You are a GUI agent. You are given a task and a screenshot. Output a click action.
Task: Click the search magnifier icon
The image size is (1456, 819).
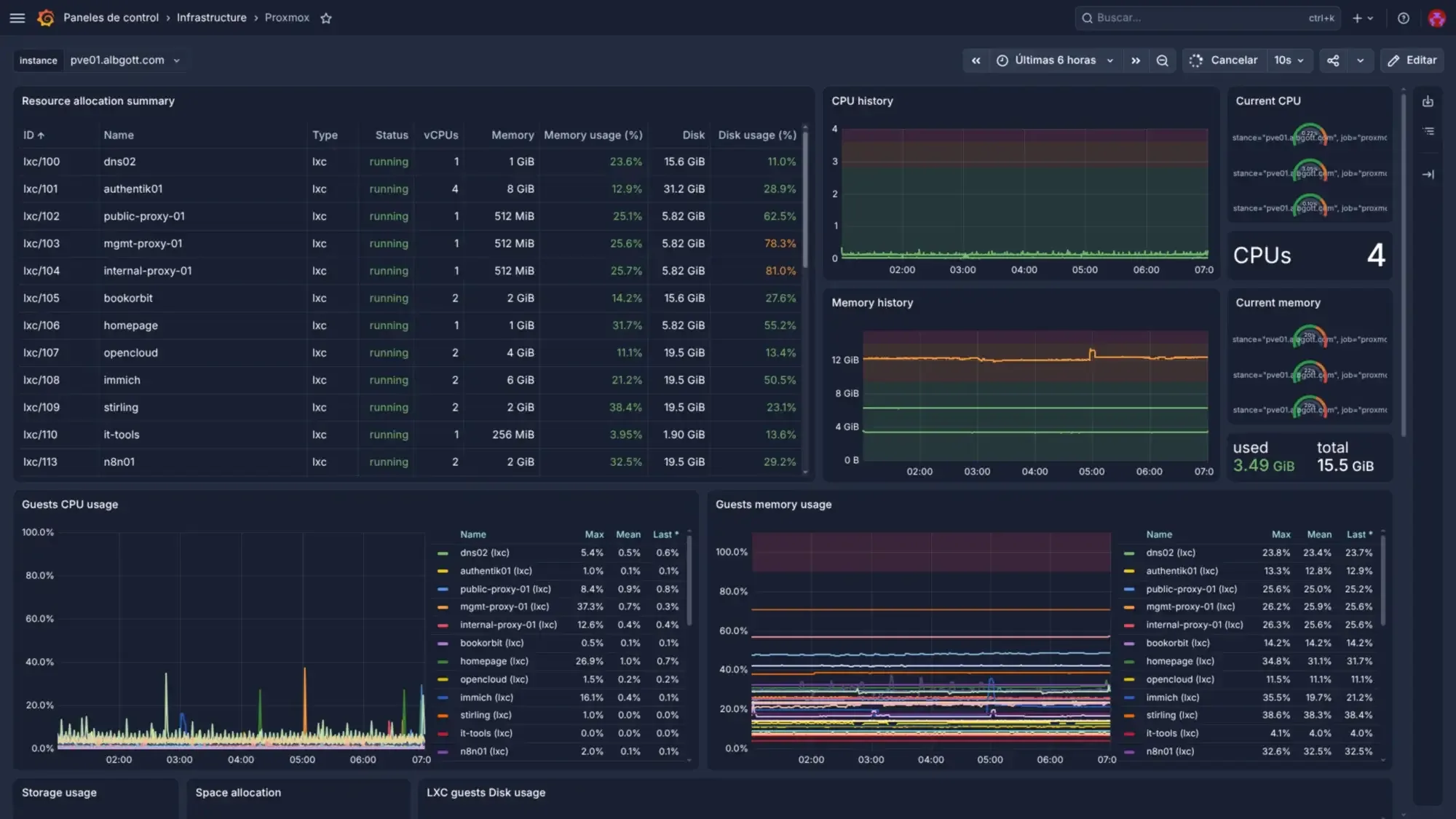(x=1087, y=18)
